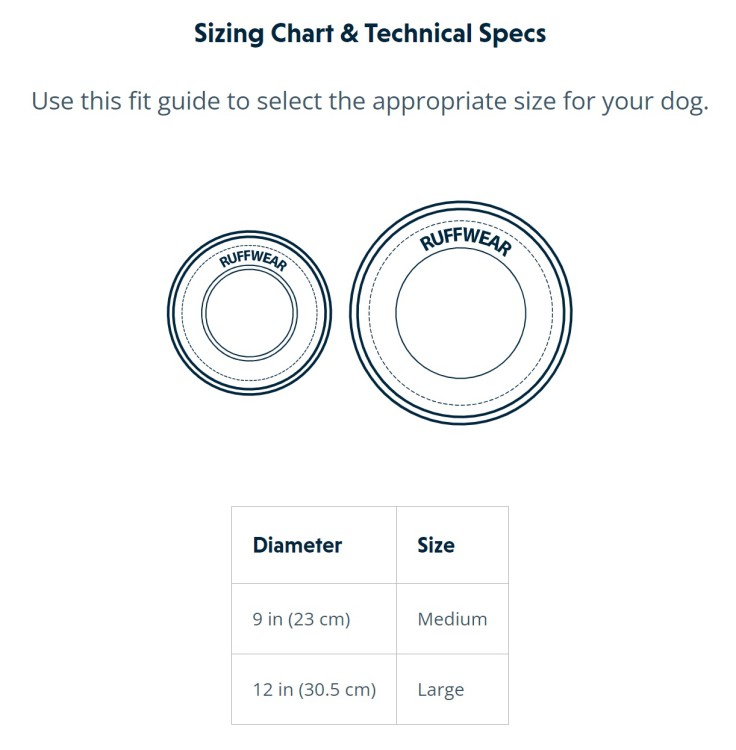The height and width of the screenshot is (750, 736).
Task: Click the outer rim of the large disc
Action: 461,203
